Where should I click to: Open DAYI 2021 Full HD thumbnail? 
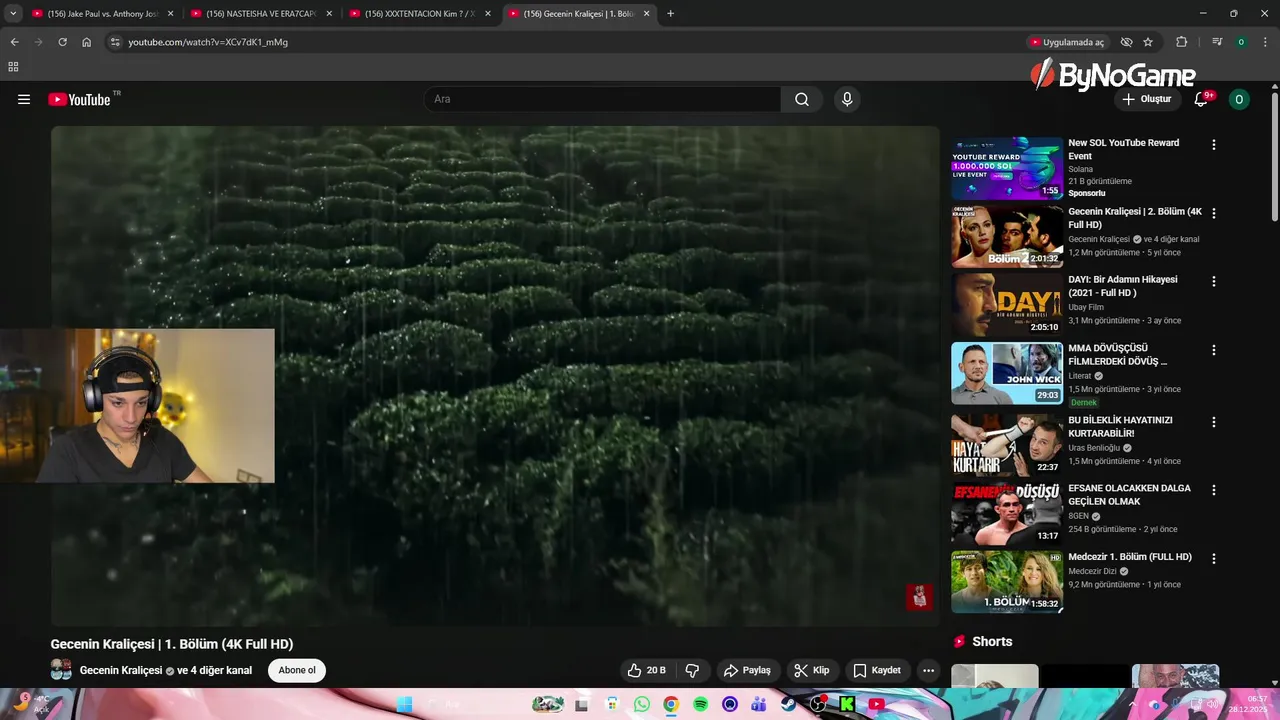(1007, 304)
